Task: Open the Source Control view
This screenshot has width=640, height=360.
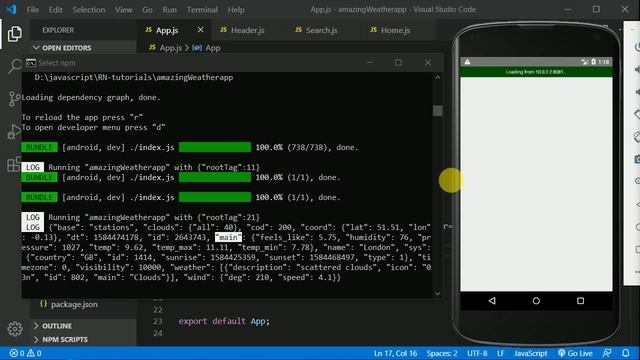Action: [14, 98]
